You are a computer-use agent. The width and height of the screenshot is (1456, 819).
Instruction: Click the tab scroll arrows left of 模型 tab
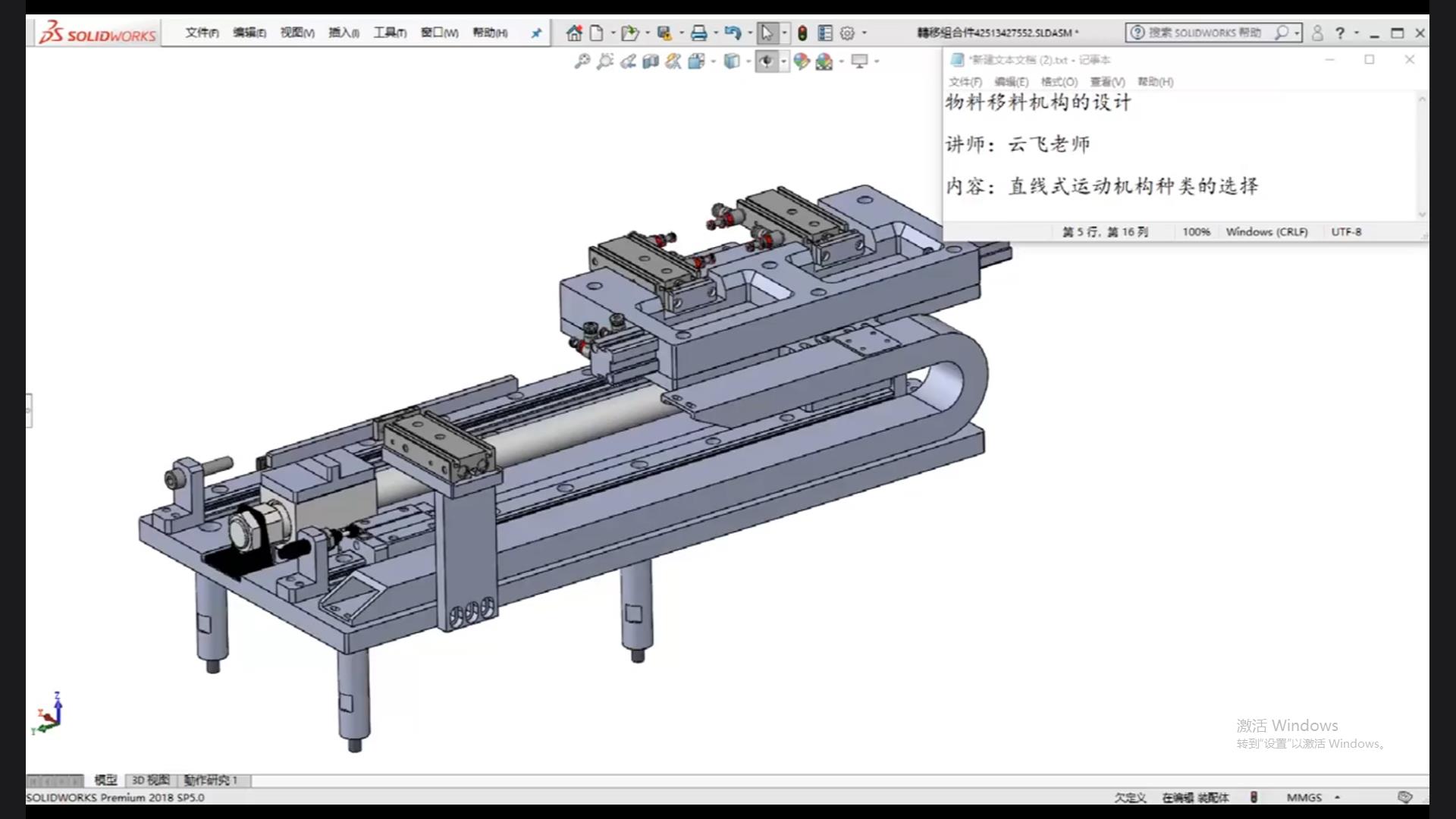coord(55,780)
